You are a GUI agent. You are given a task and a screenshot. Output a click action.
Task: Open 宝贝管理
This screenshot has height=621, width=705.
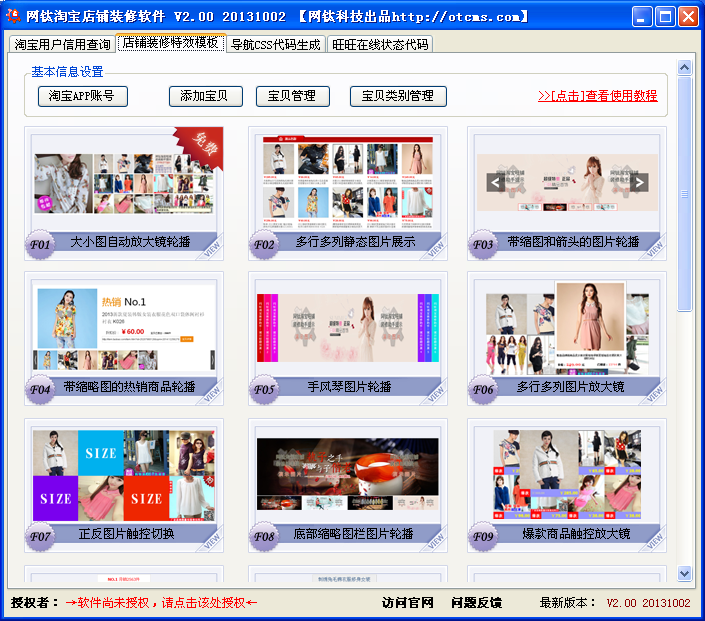pos(293,96)
